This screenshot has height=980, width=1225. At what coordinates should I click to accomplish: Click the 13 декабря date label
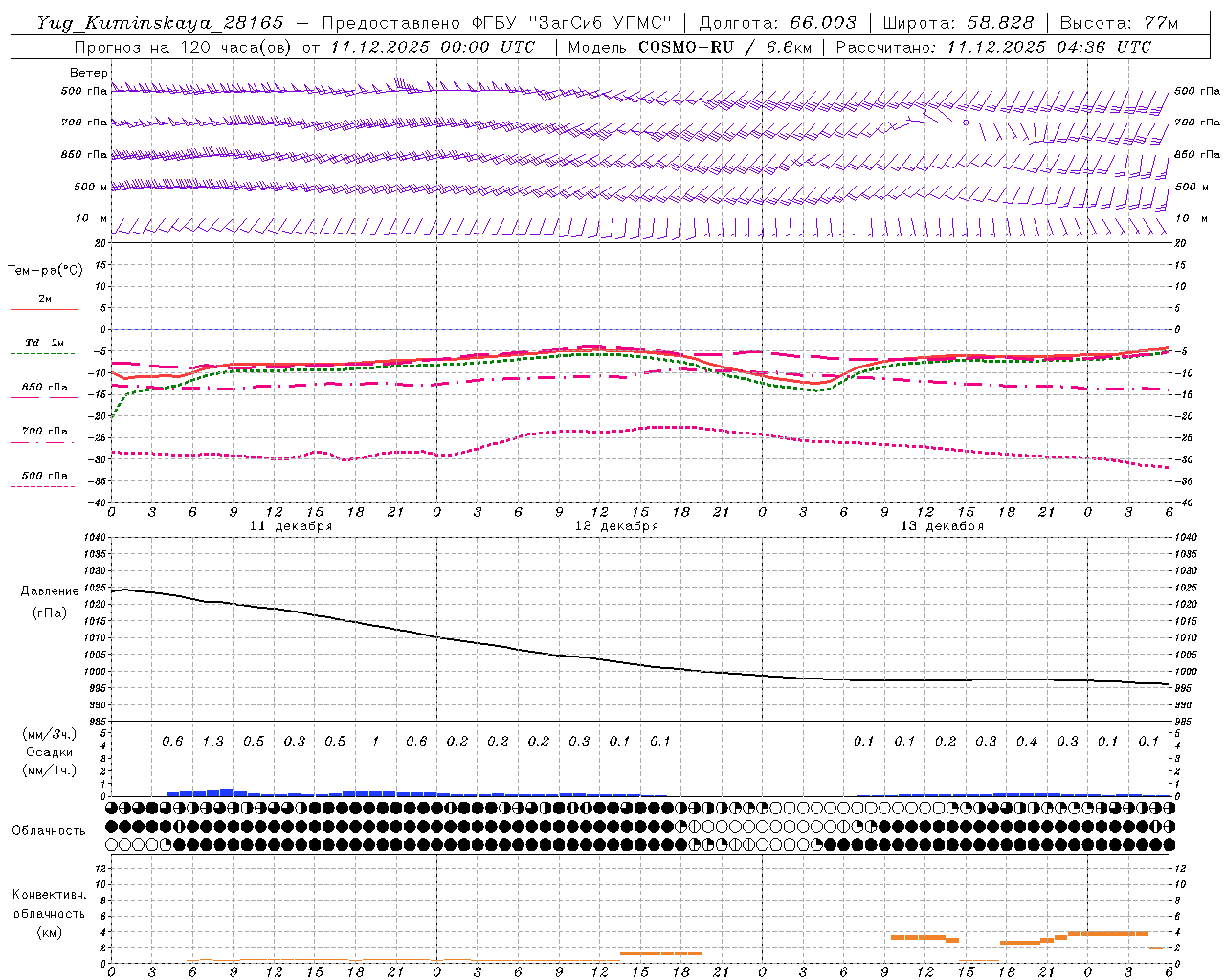point(942,526)
